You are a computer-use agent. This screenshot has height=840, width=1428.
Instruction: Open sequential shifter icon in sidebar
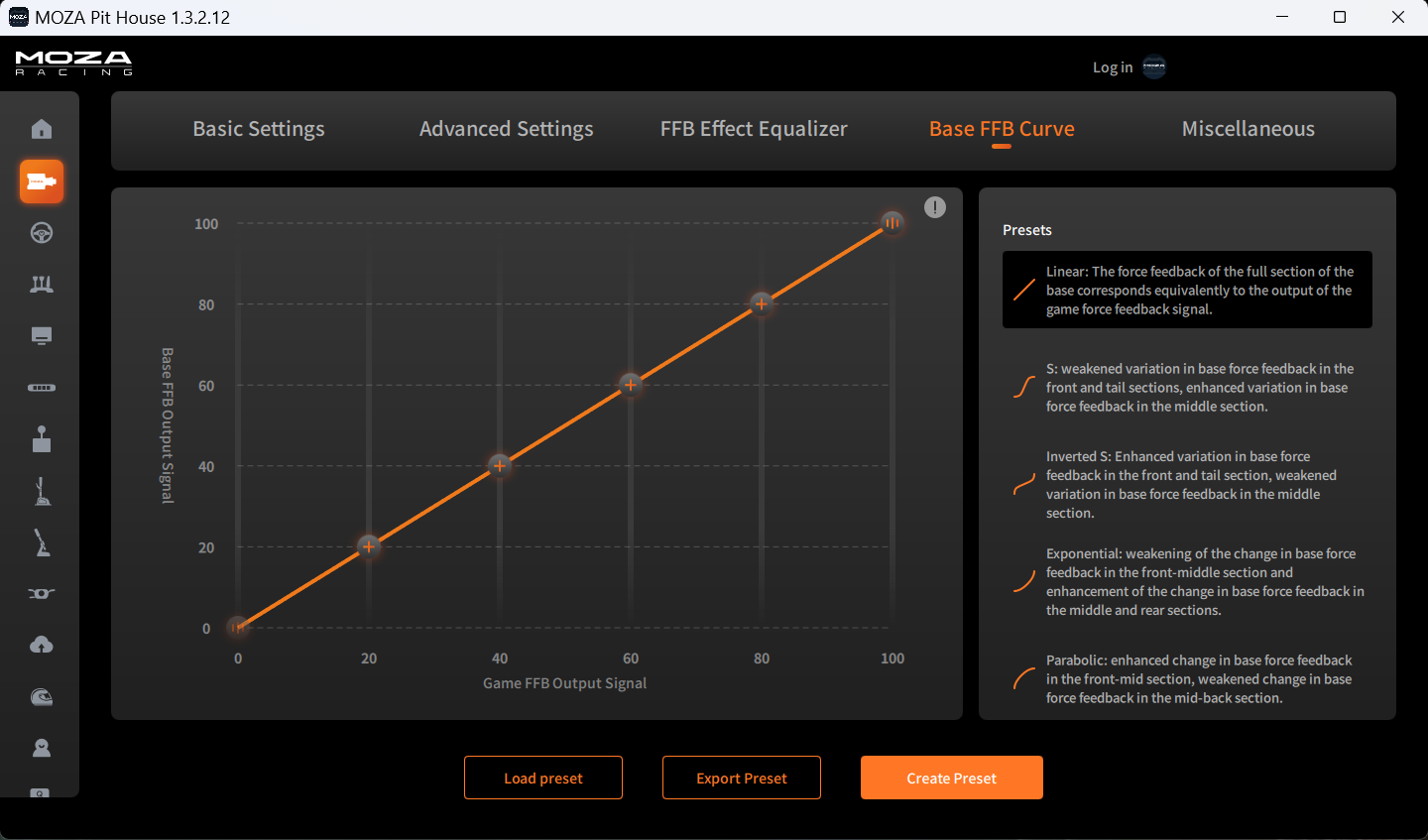click(x=42, y=491)
